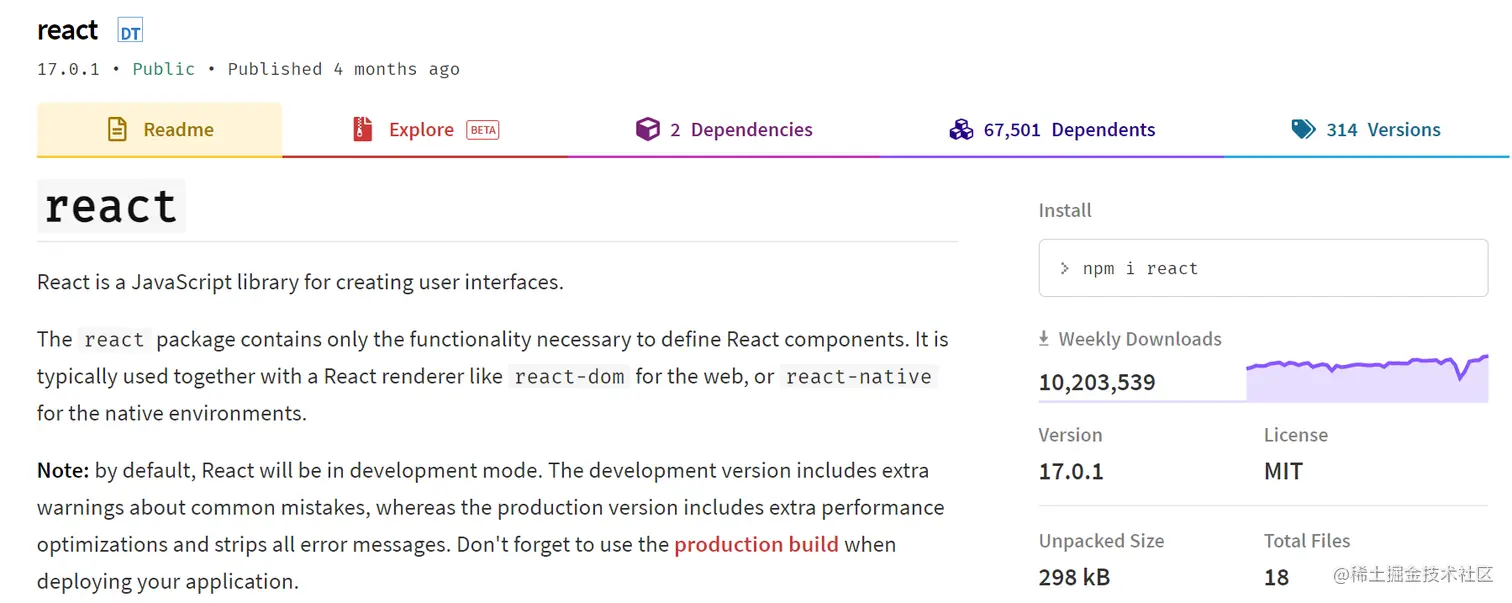This screenshot has height=603, width=1512.
Task: Click the large react readme heading
Action: [111, 206]
